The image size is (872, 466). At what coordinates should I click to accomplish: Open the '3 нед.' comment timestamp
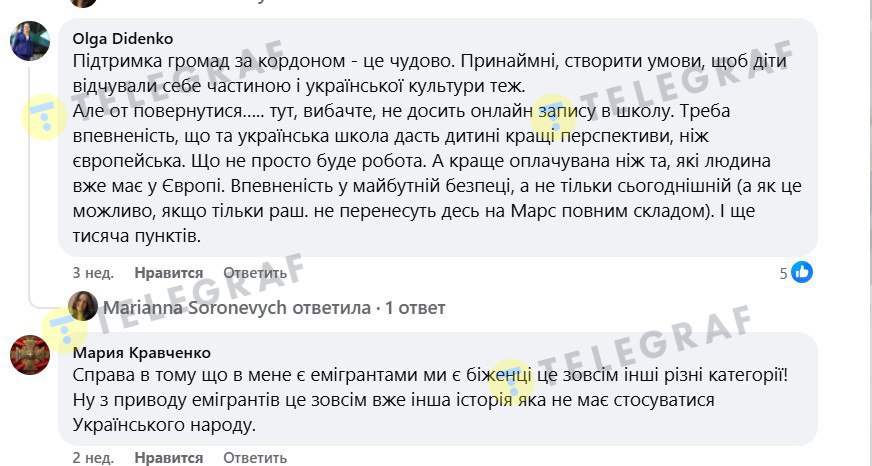tap(93, 273)
